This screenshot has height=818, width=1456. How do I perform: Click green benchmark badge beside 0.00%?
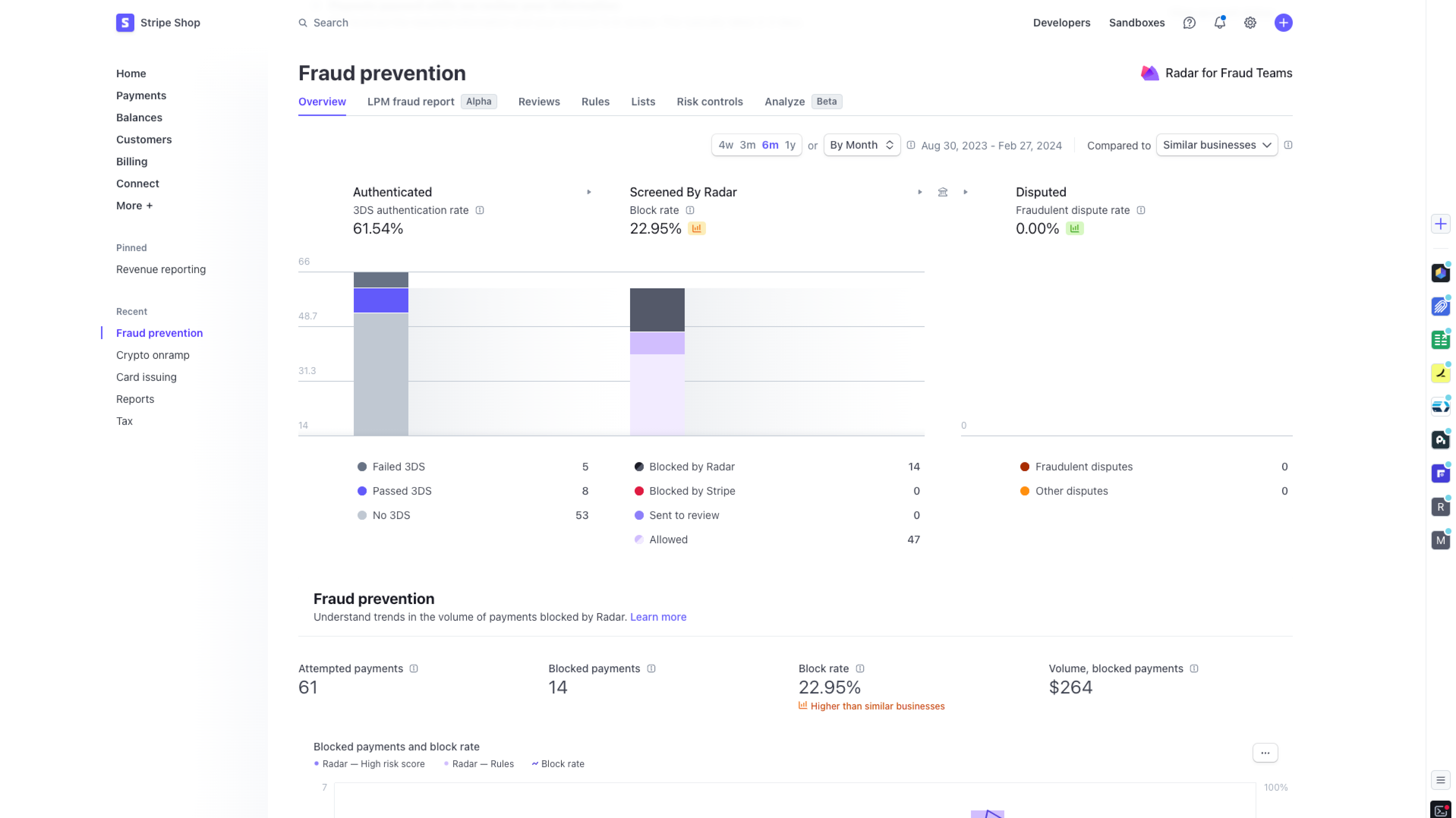tap(1075, 228)
